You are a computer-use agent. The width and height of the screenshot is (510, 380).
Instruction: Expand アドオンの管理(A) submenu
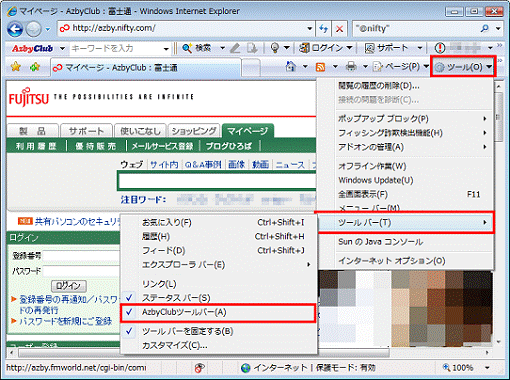405,147
